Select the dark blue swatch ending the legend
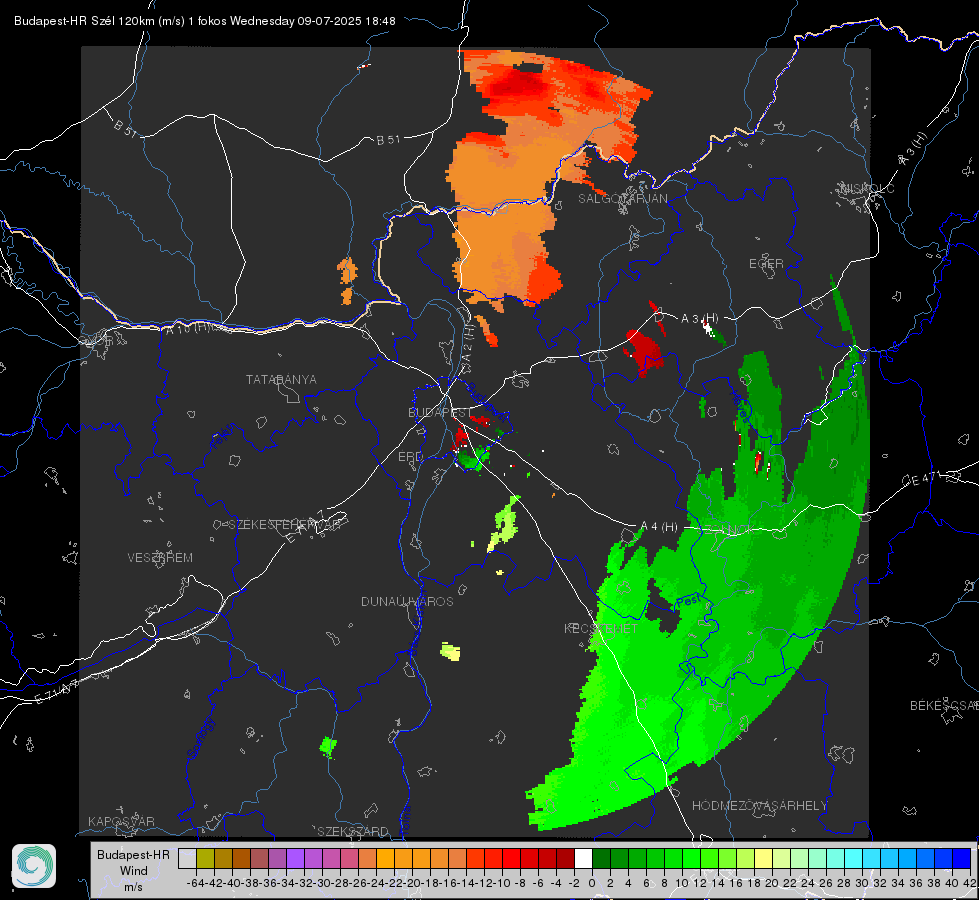979x900 pixels. (962, 858)
